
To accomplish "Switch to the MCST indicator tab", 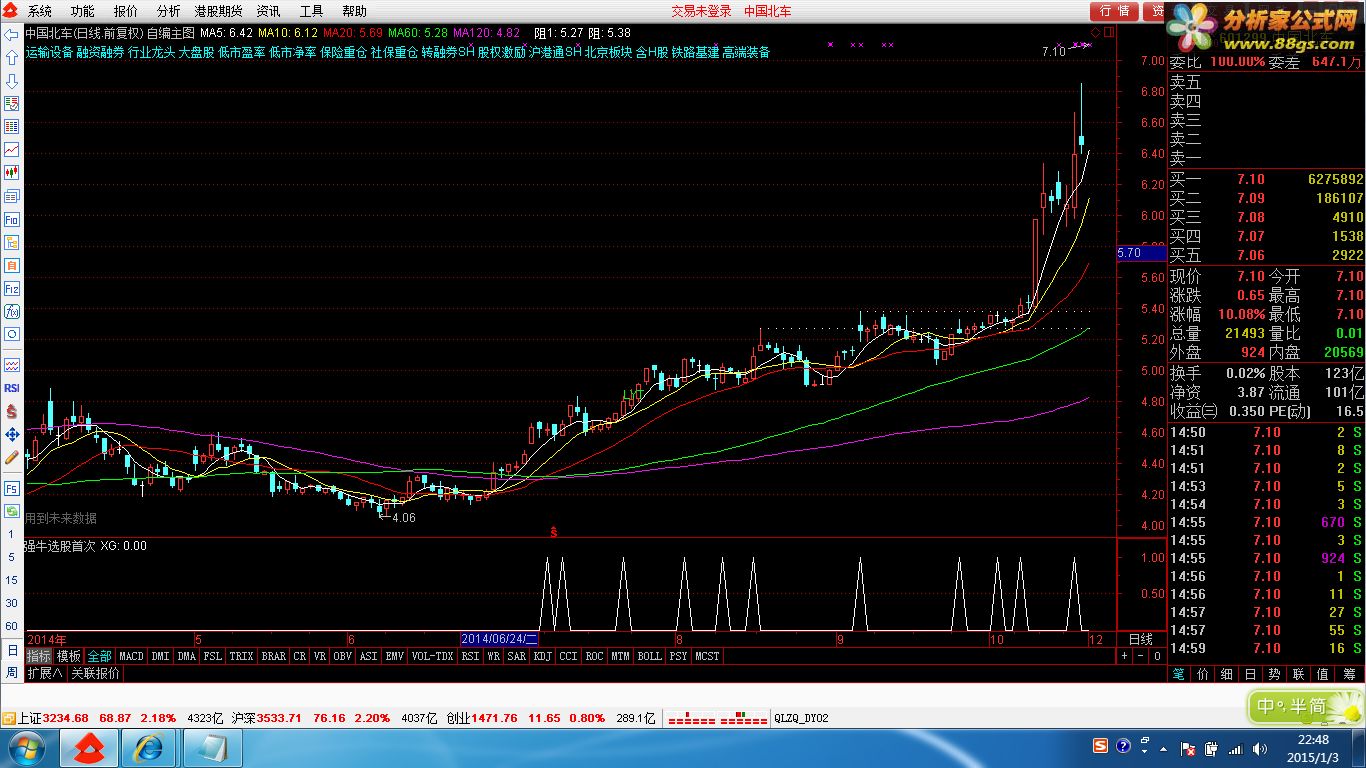I will [707, 656].
